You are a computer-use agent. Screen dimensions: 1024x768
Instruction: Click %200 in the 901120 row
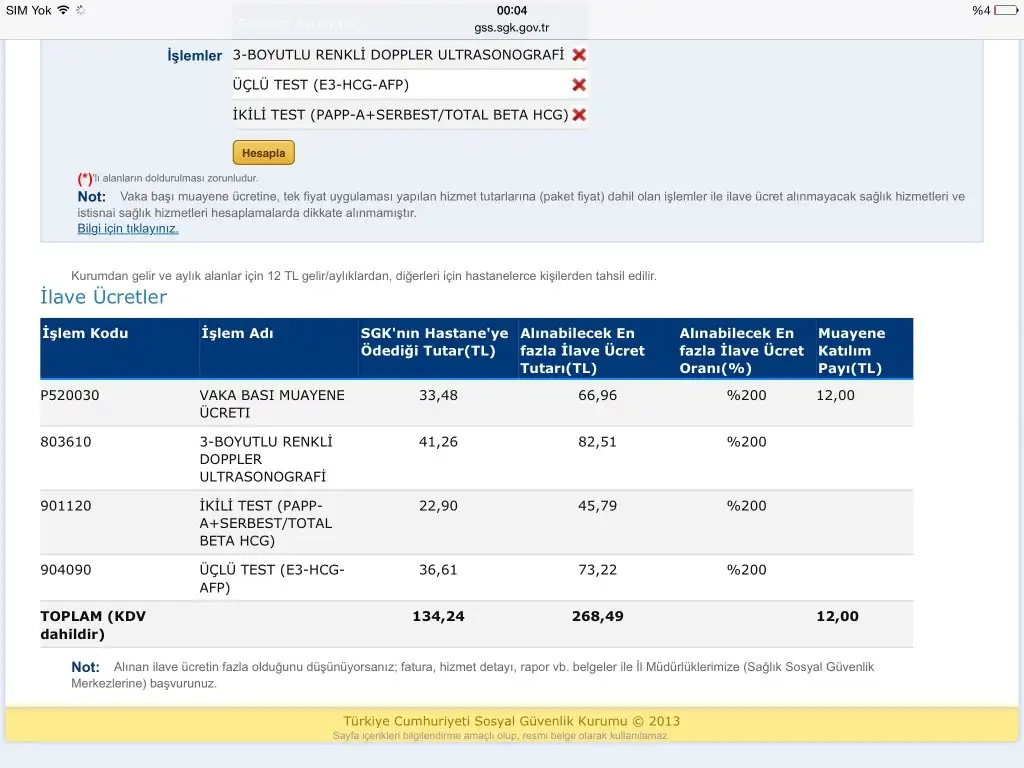pyautogui.click(x=746, y=505)
